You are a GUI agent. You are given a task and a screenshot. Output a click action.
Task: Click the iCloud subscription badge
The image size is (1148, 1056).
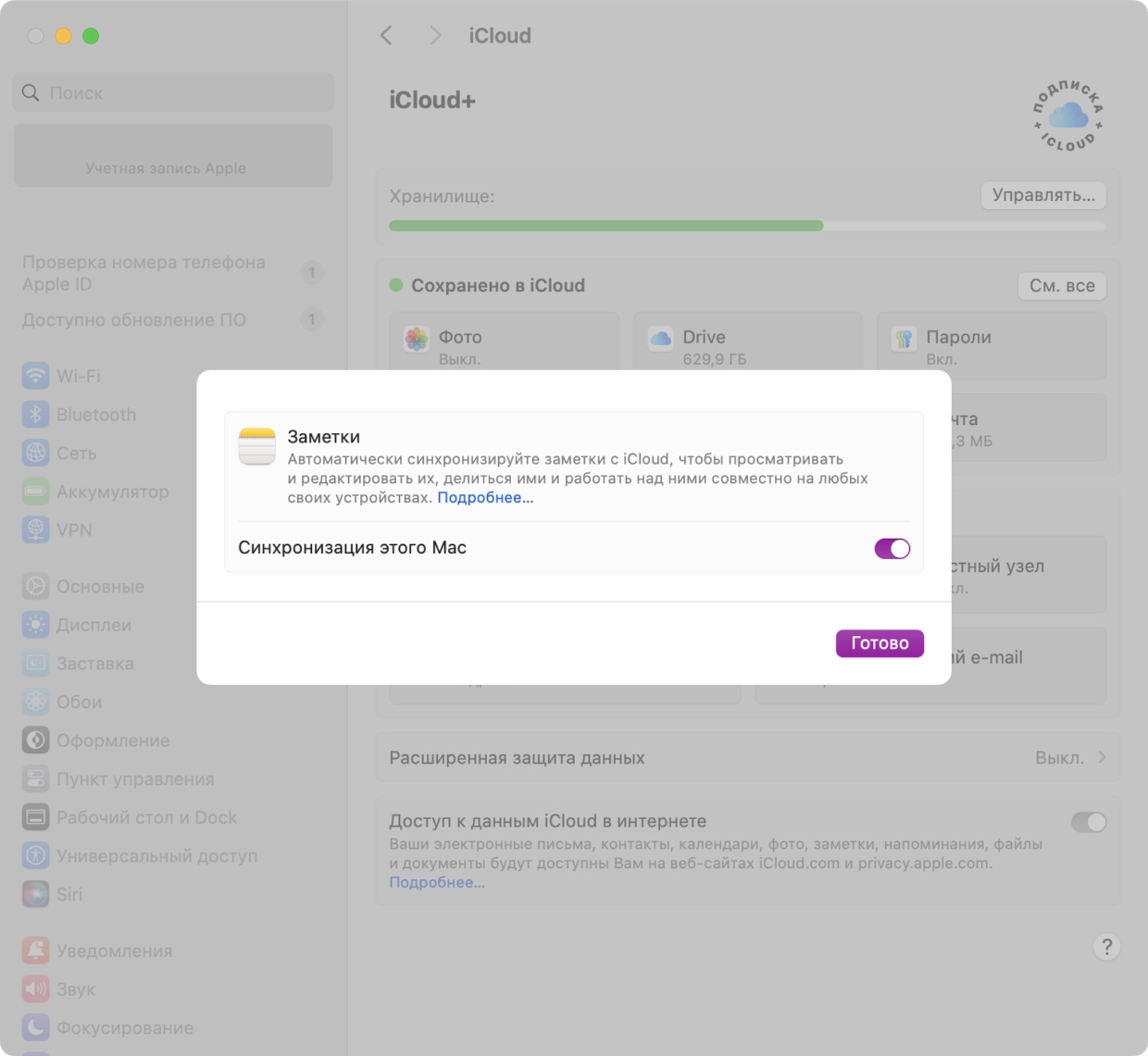(x=1068, y=116)
